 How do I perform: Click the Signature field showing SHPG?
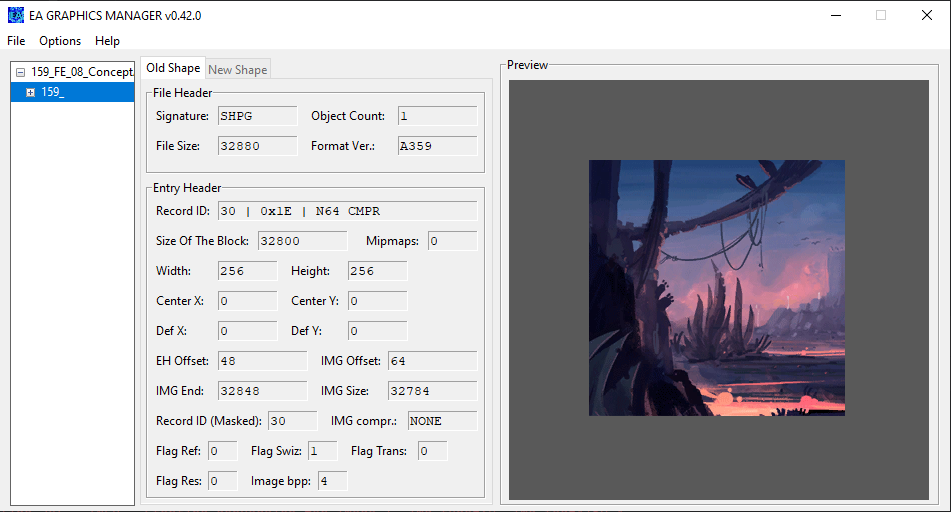[258, 116]
